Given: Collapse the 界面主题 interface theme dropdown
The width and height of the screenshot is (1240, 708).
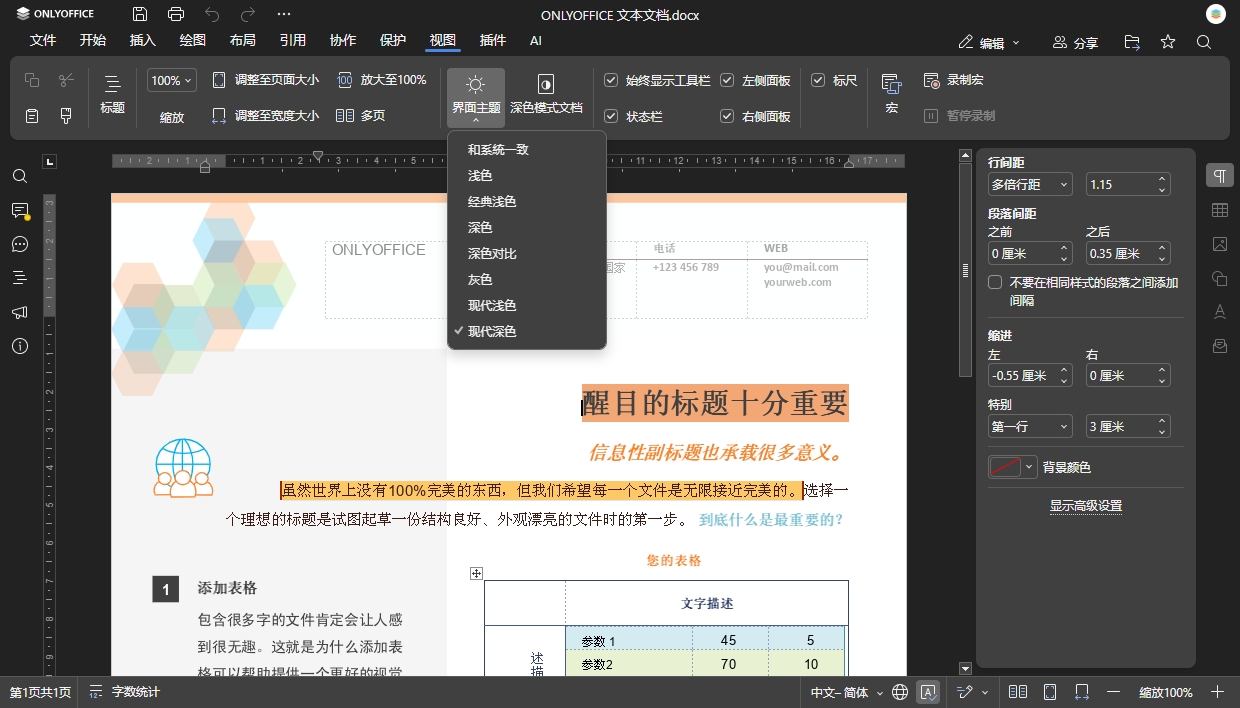Looking at the screenshot, I should coord(476,98).
